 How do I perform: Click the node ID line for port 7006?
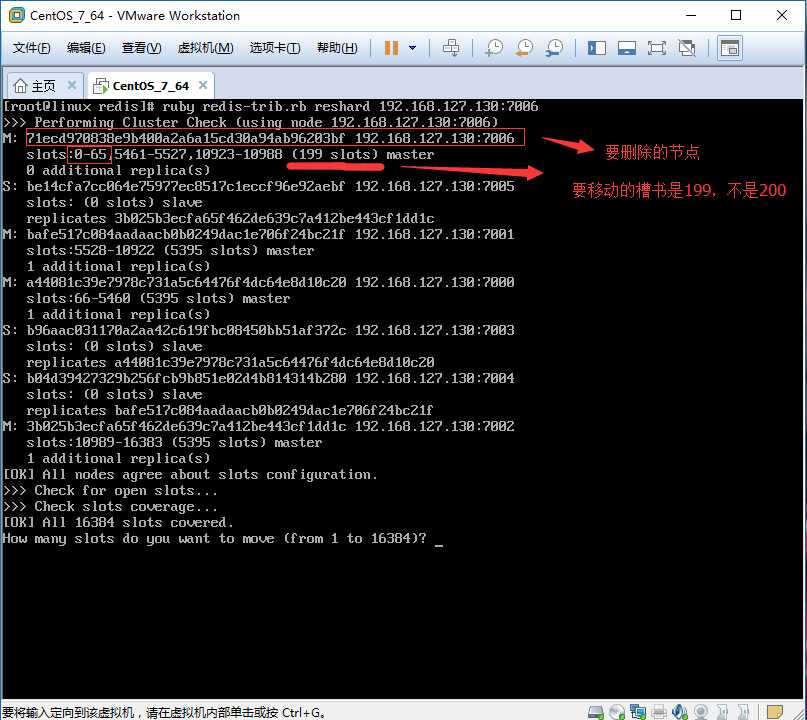270,138
